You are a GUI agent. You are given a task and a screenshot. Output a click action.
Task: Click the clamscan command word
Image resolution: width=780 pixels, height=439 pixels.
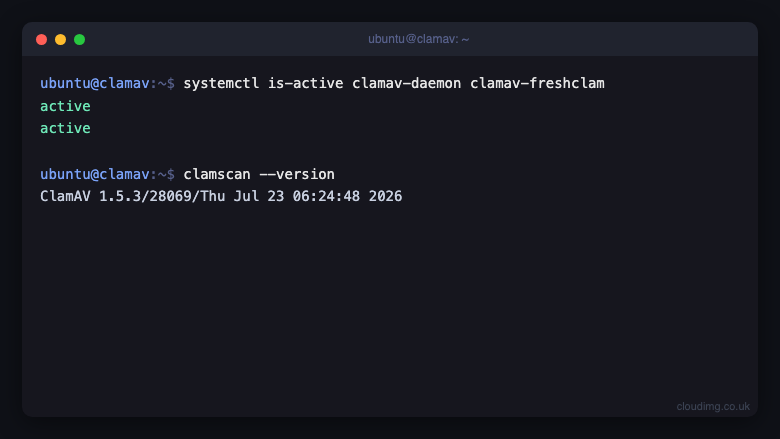click(217, 174)
